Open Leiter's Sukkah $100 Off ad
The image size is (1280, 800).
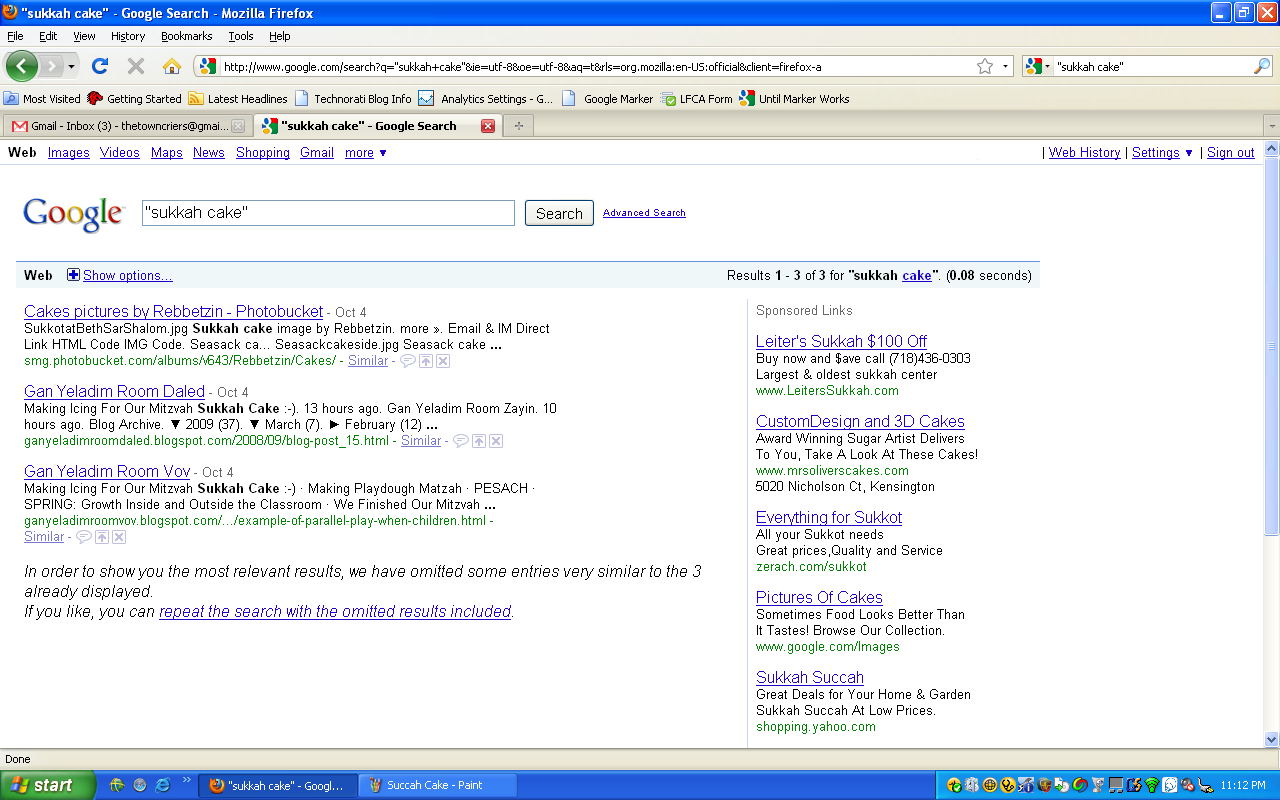[841, 341]
